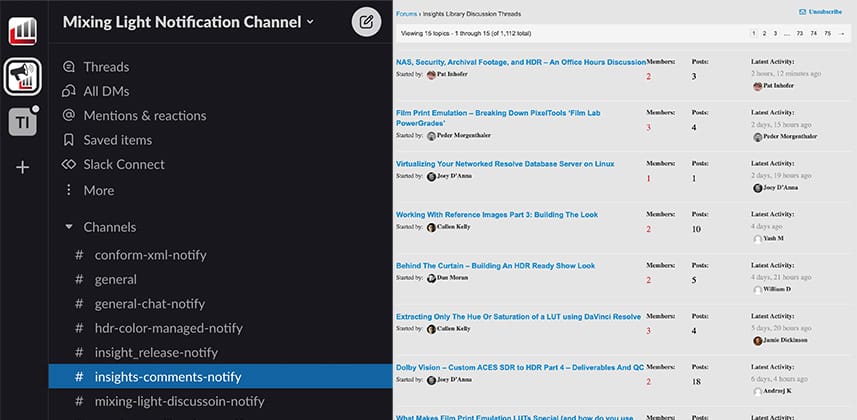Click the bookmark icon beside Saved items
The image size is (857, 420).
(69, 140)
